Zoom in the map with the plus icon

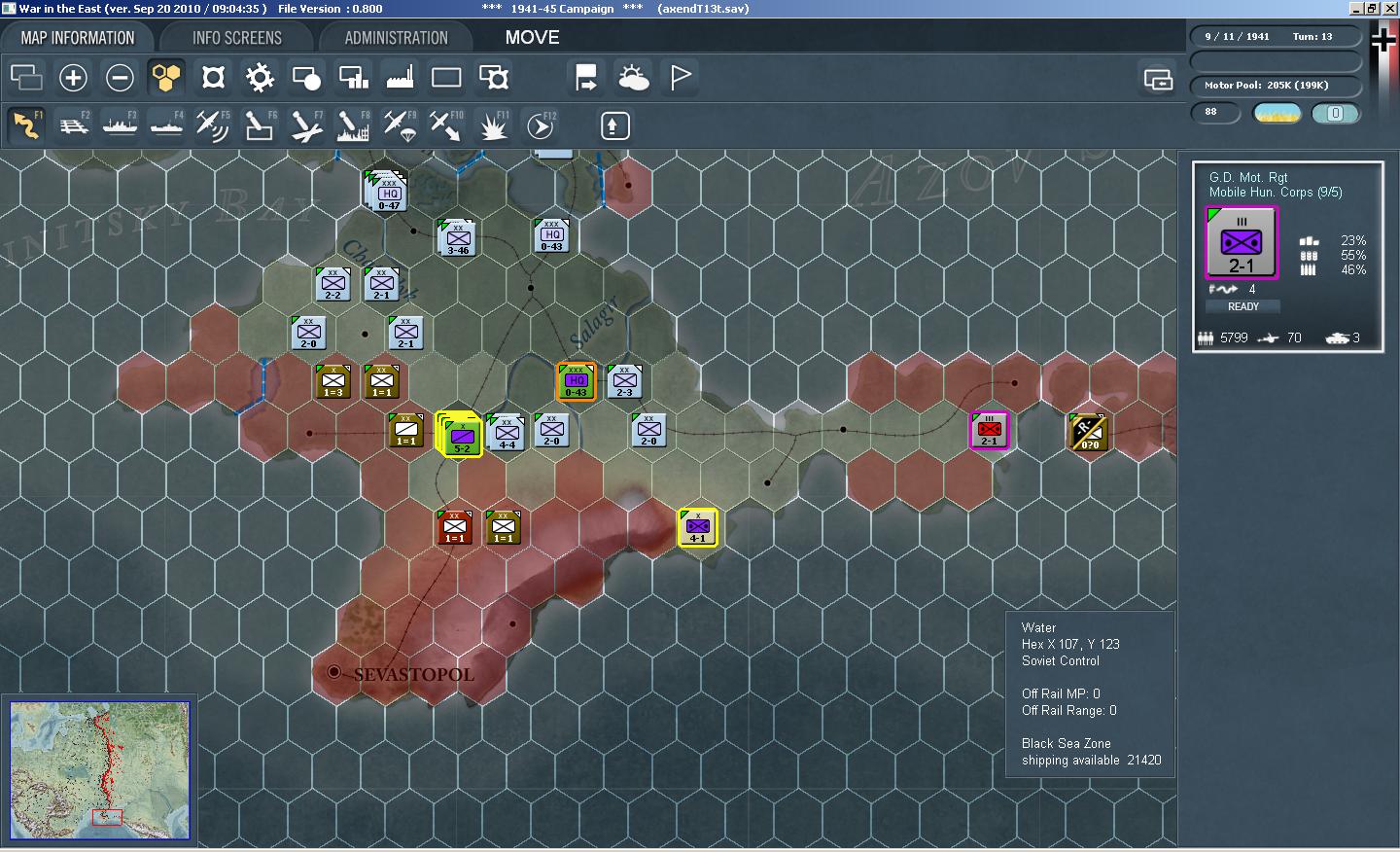(73, 78)
